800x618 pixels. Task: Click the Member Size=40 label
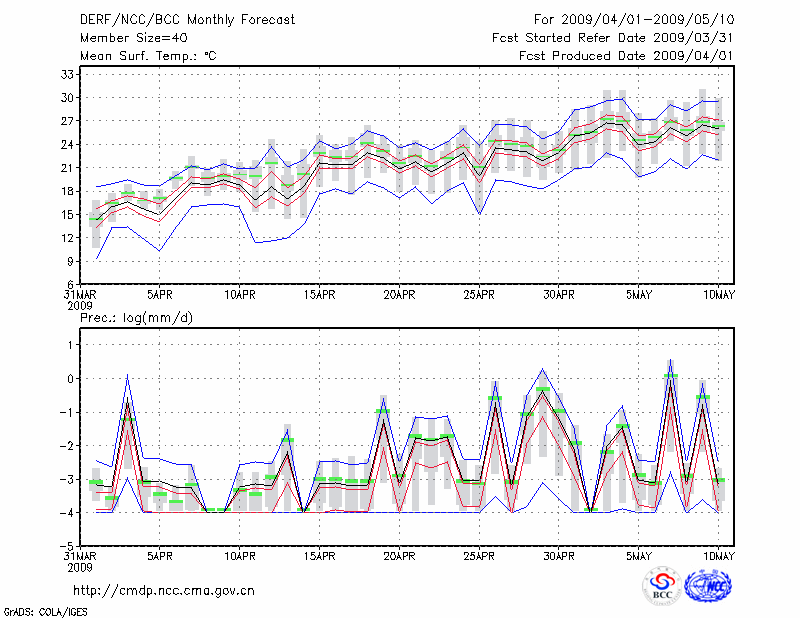pyautogui.click(x=127, y=37)
